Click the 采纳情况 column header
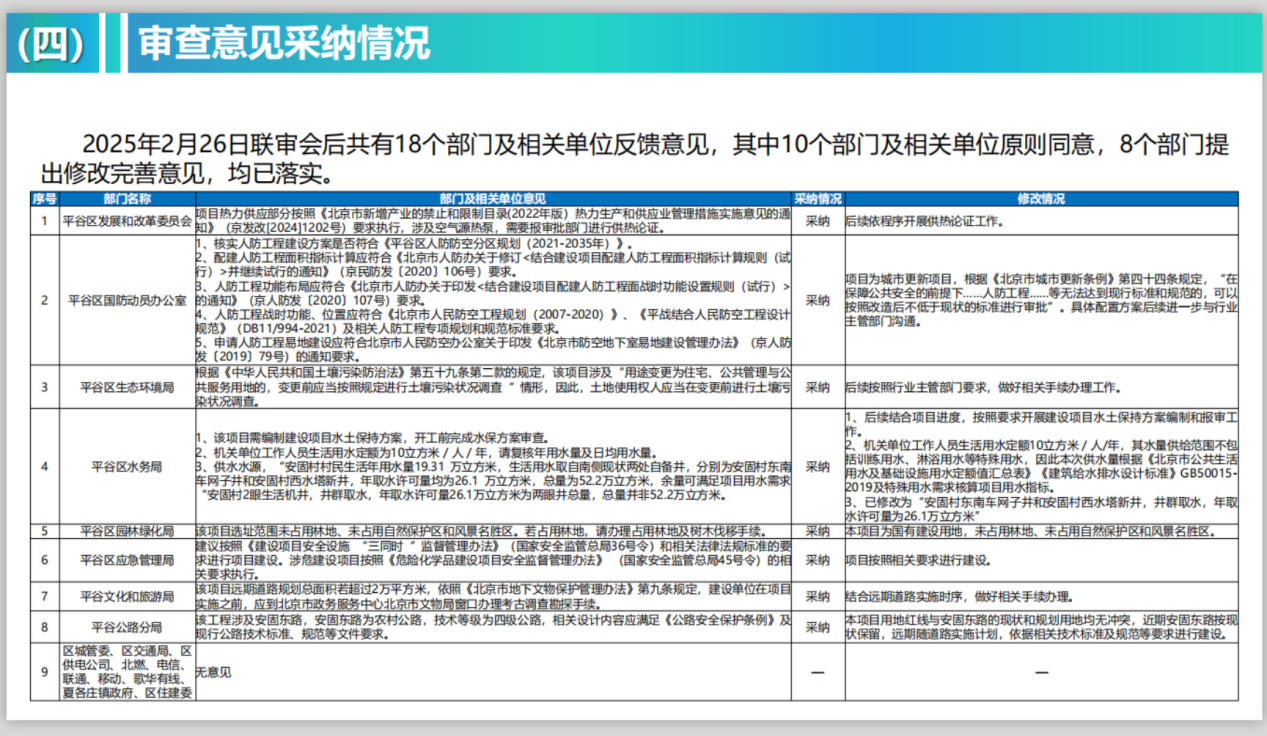1267x736 pixels. click(817, 199)
